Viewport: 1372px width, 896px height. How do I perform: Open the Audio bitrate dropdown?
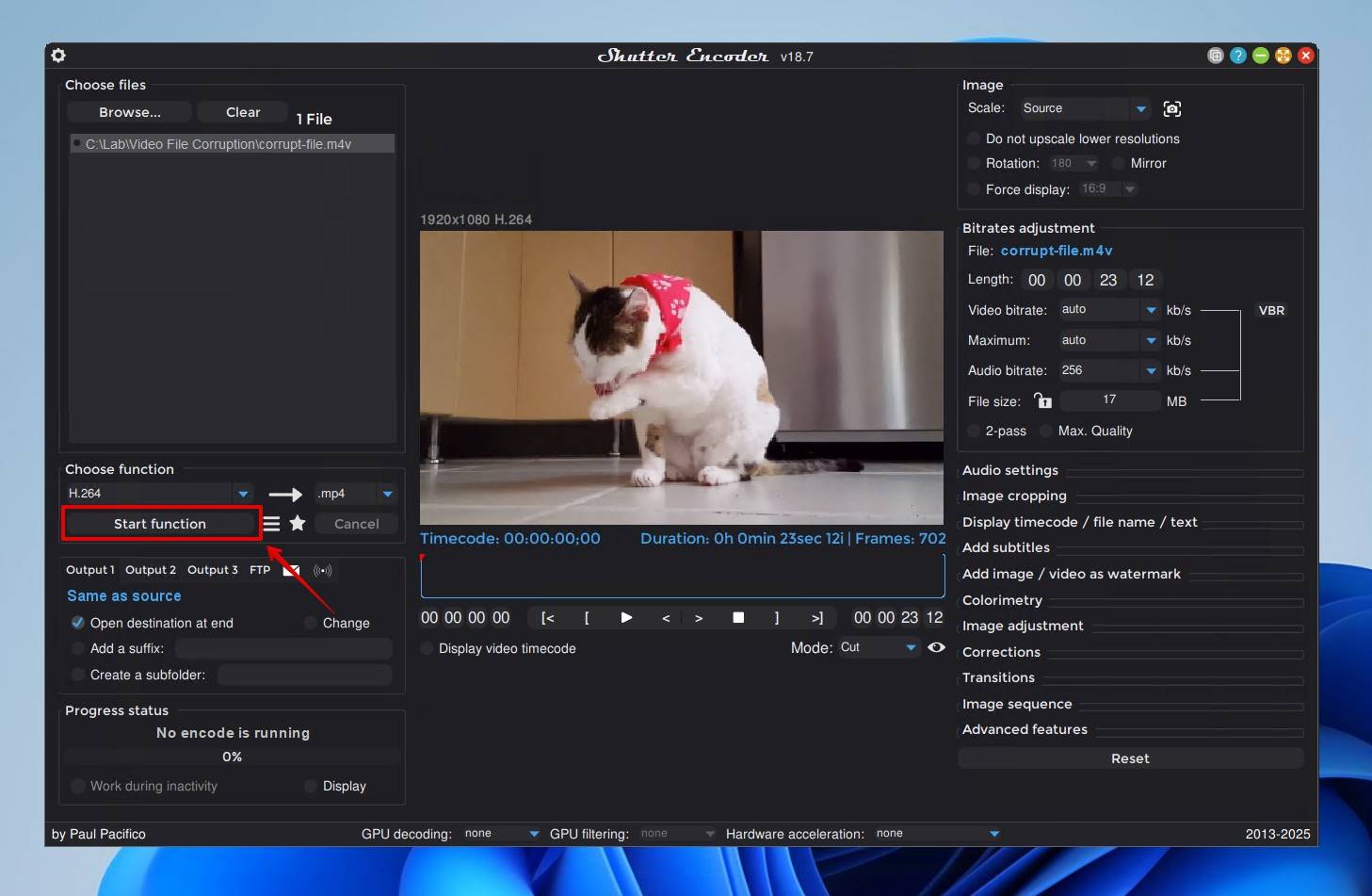click(x=1109, y=370)
